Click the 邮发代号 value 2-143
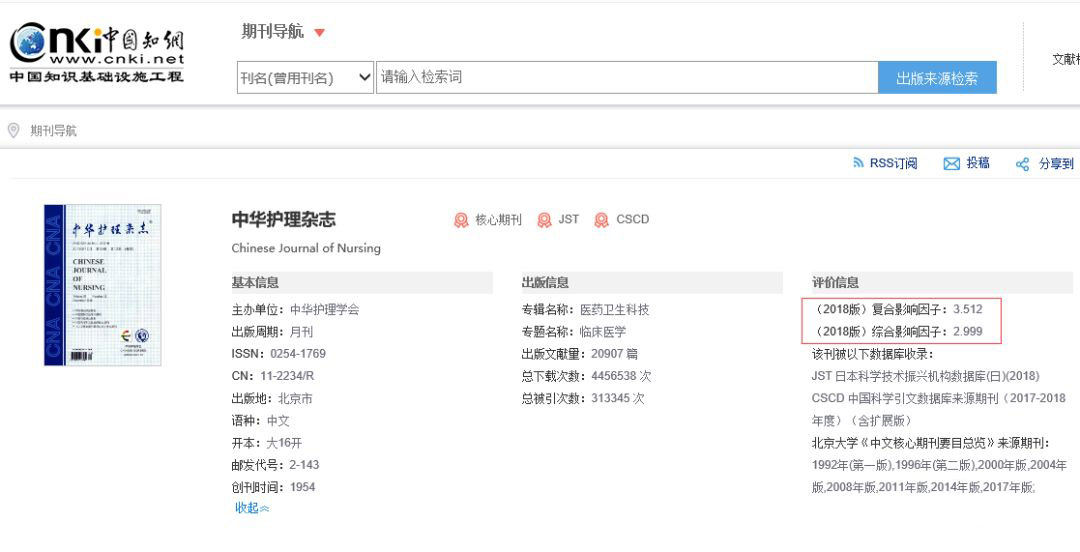 304,465
